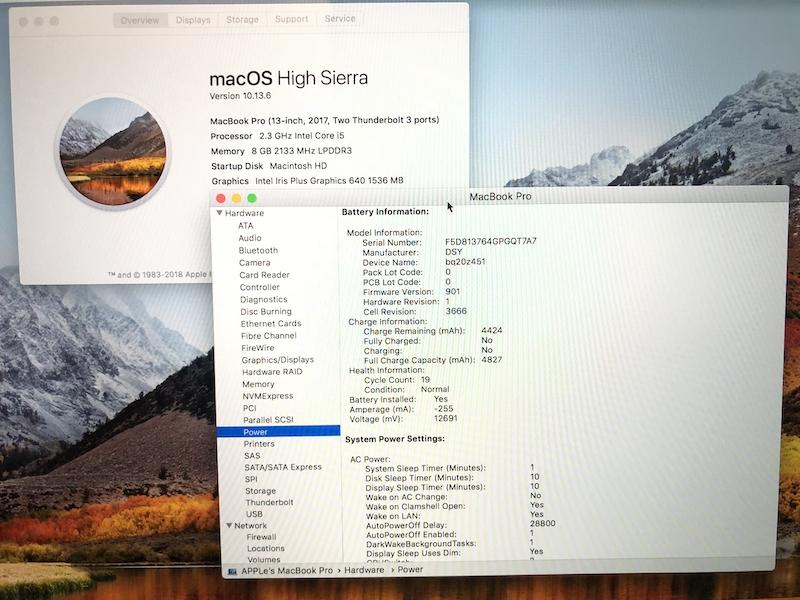Open the Graphics/Displays hardware entry
The image size is (800, 600).
[277, 360]
